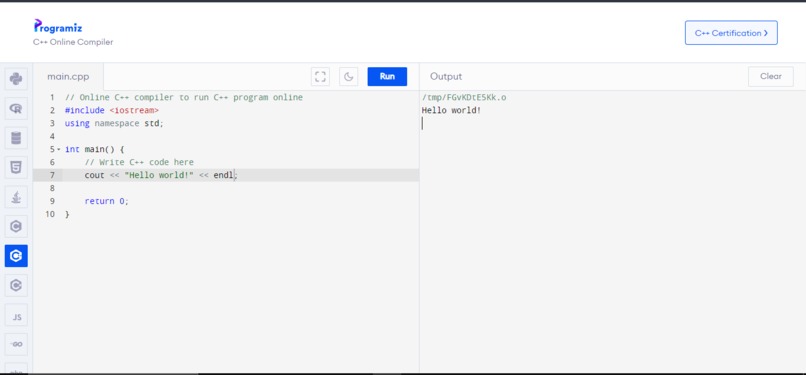Image resolution: width=806 pixels, height=375 pixels.
Task: Click the 'return 0;' line
Action: click(x=106, y=201)
